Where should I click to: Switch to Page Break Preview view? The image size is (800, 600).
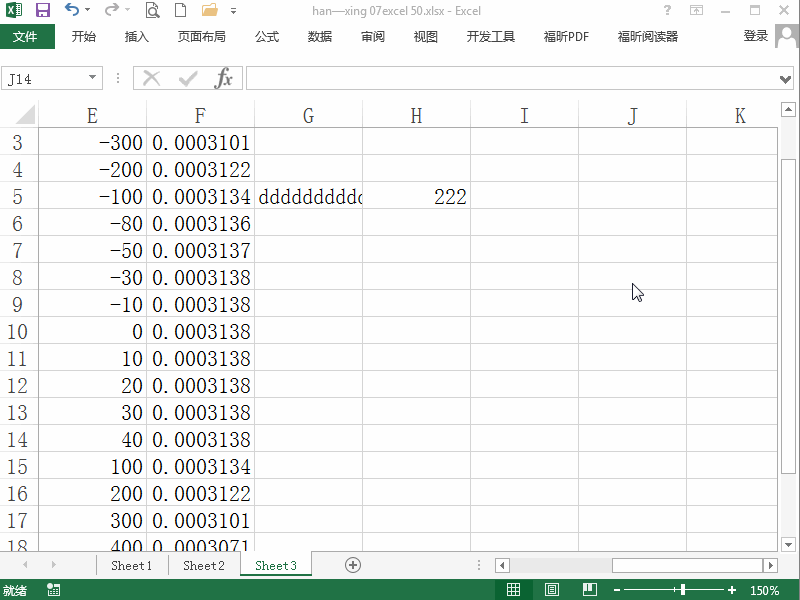click(x=590, y=589)
